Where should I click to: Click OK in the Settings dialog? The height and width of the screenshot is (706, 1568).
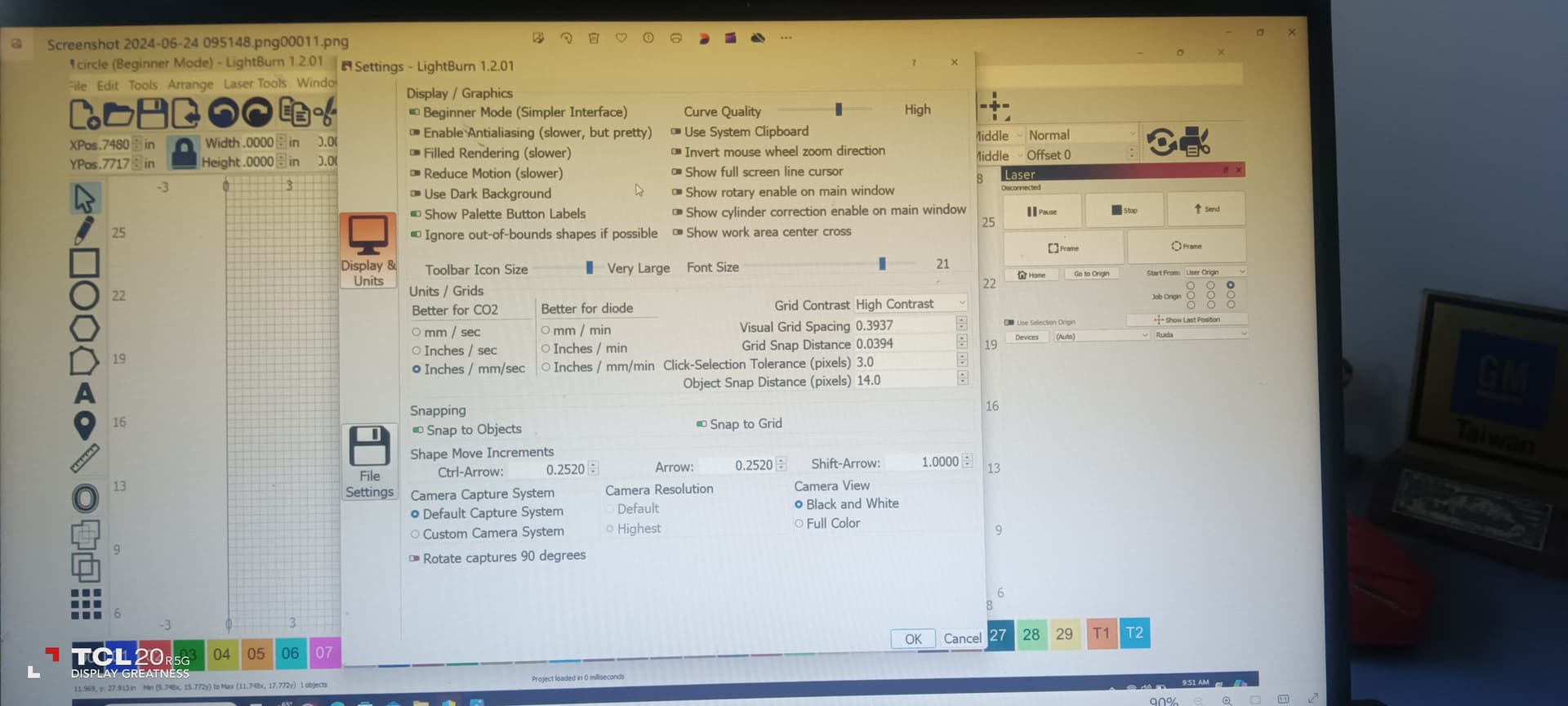tap(913, 639)
